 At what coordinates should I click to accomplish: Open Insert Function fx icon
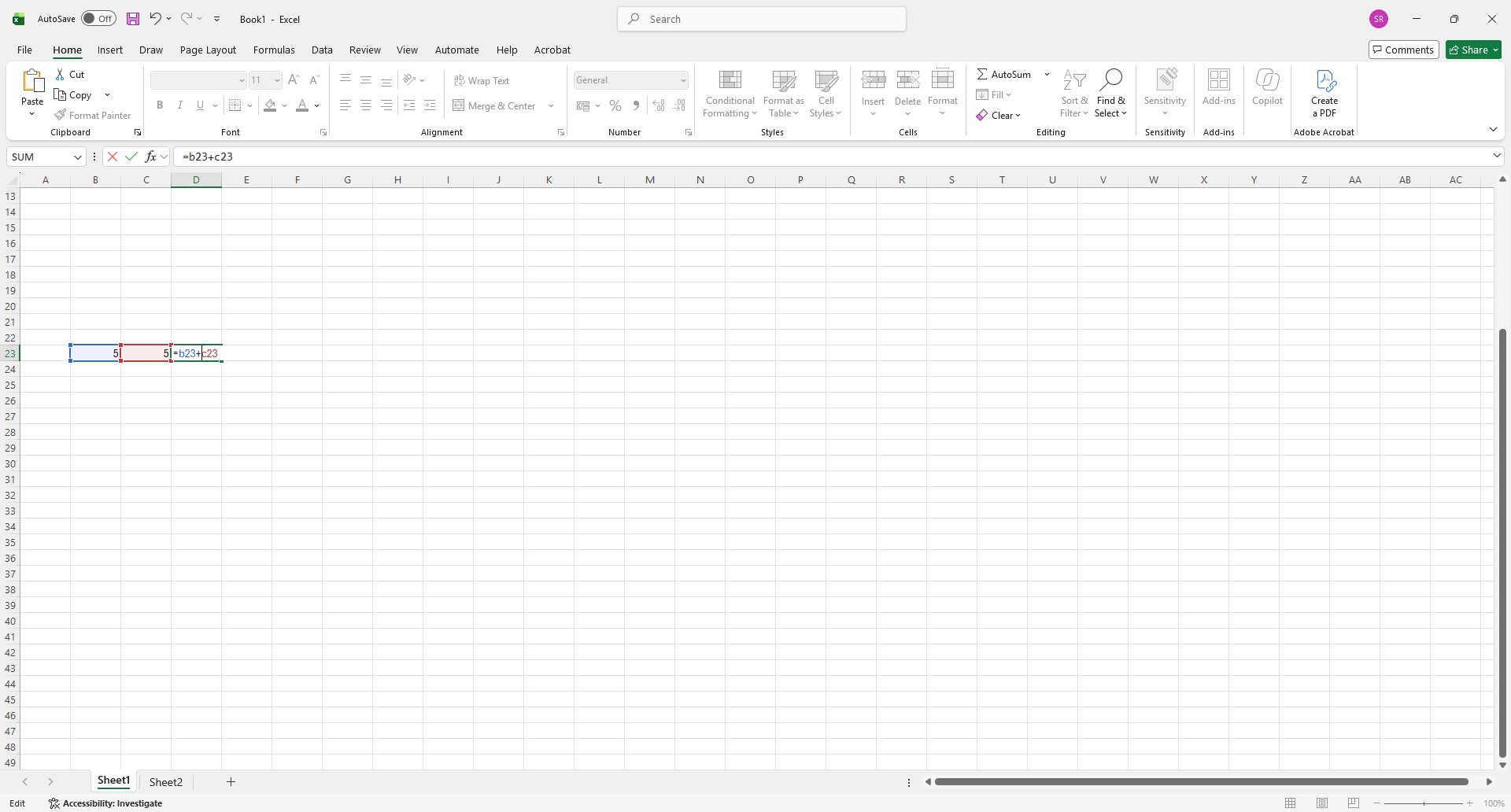click(150, 157)
